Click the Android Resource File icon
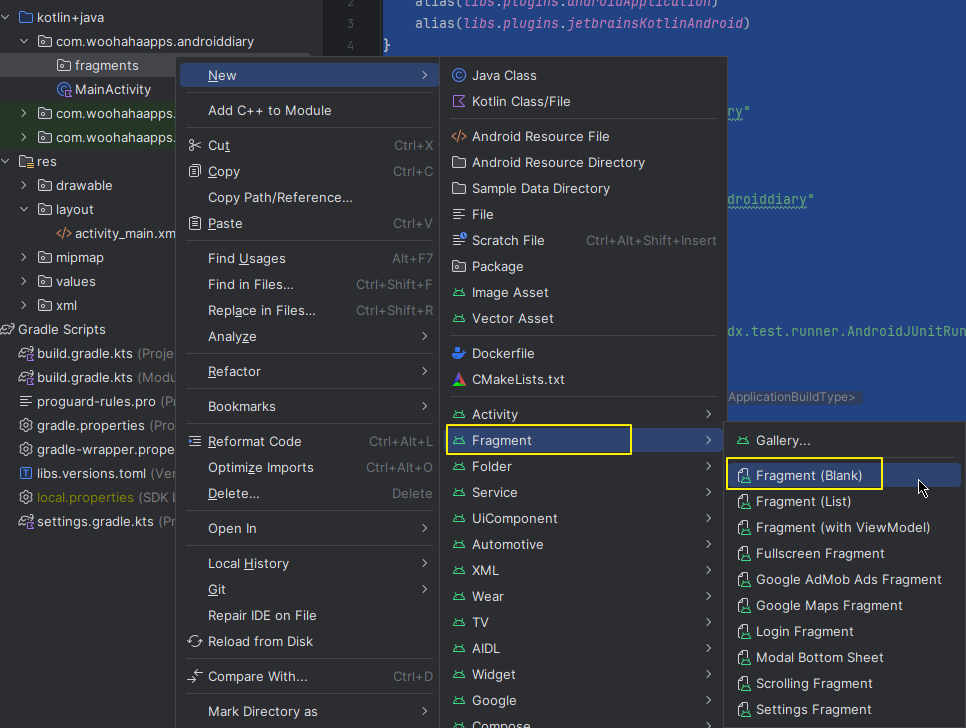 (x=459, y=136)
